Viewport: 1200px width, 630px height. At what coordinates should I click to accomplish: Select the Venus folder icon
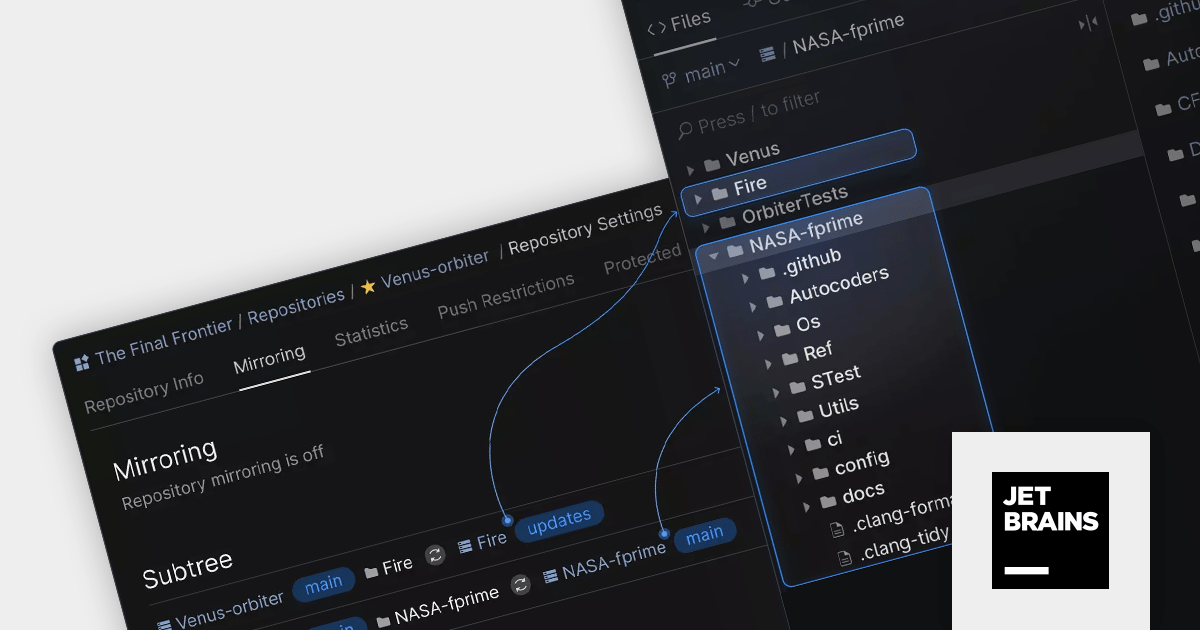(711, 165)
